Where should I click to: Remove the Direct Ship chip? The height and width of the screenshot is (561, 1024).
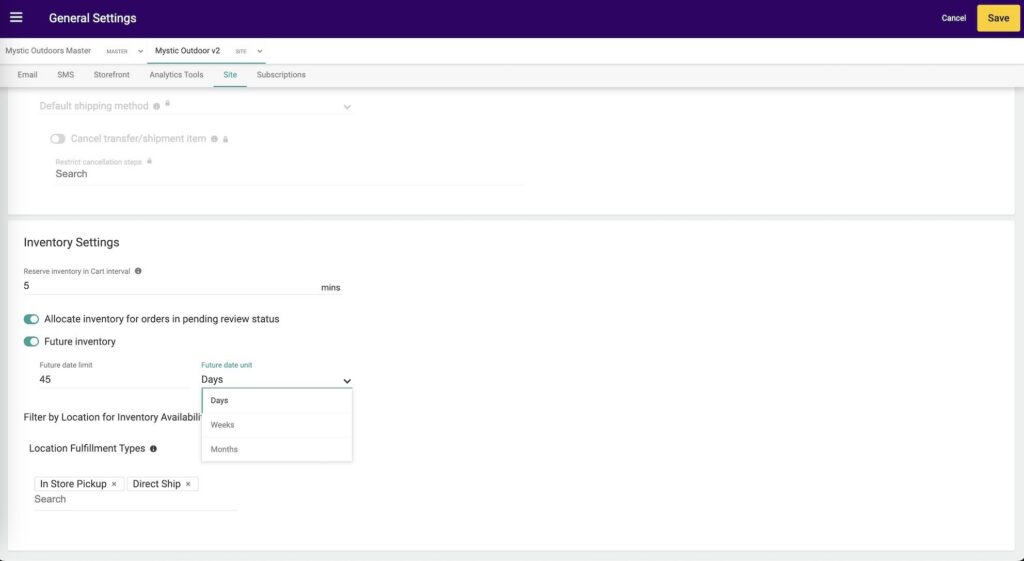[x=188, y=484]
